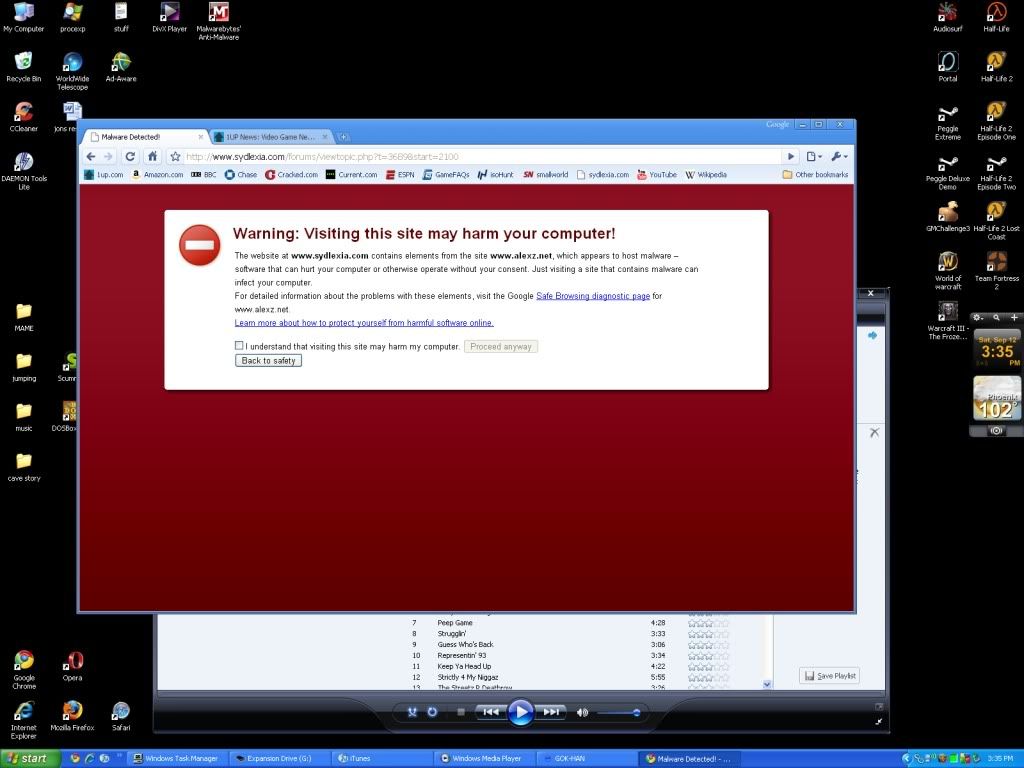The width and height of the screenshot is (1024, 768).
Task: Open the Safe Browsing diagnostic page link
Action: click(x=593, y=296)
